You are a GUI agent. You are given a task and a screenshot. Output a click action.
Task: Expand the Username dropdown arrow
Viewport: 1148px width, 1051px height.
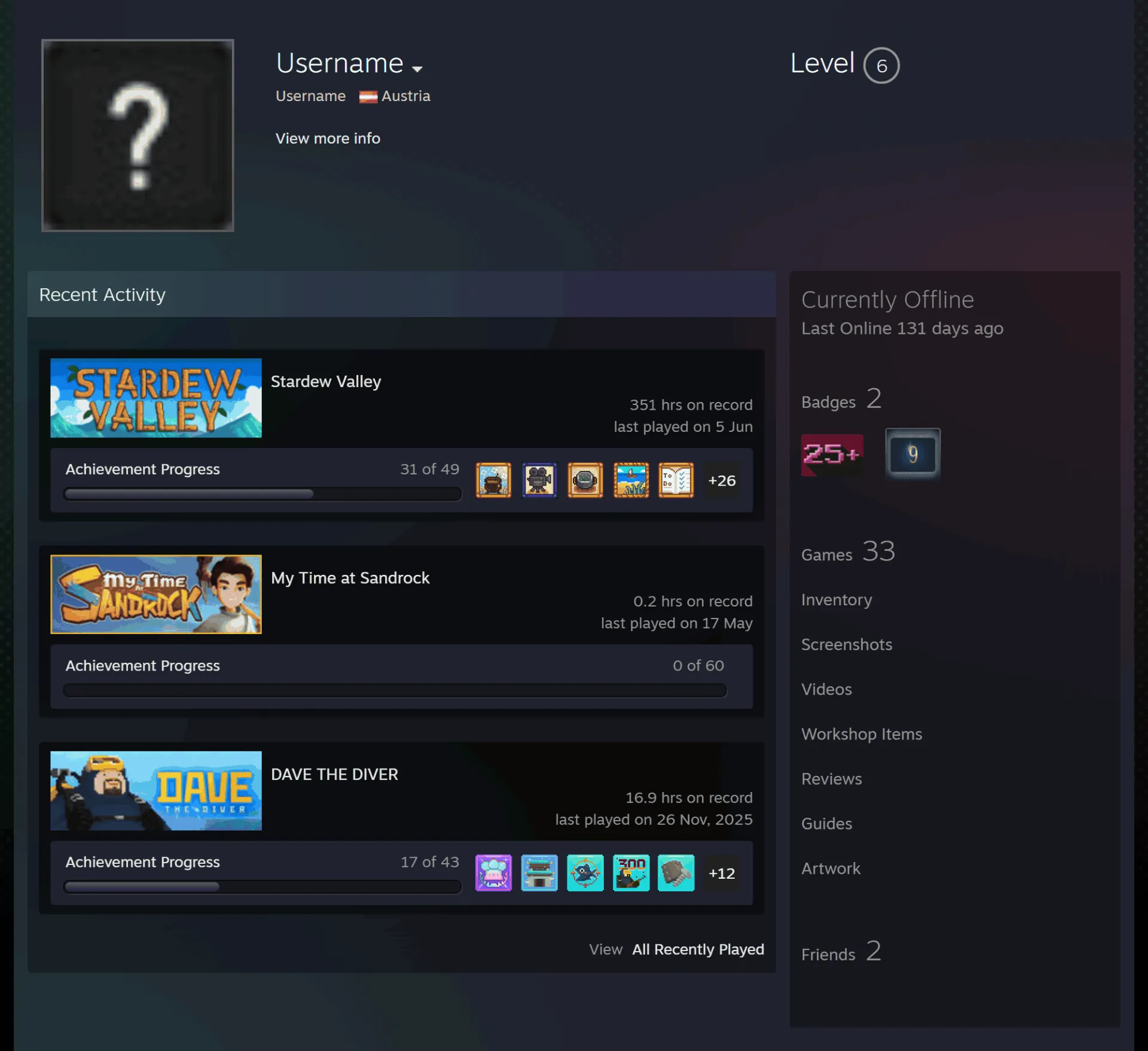click(x=417, y=69)
